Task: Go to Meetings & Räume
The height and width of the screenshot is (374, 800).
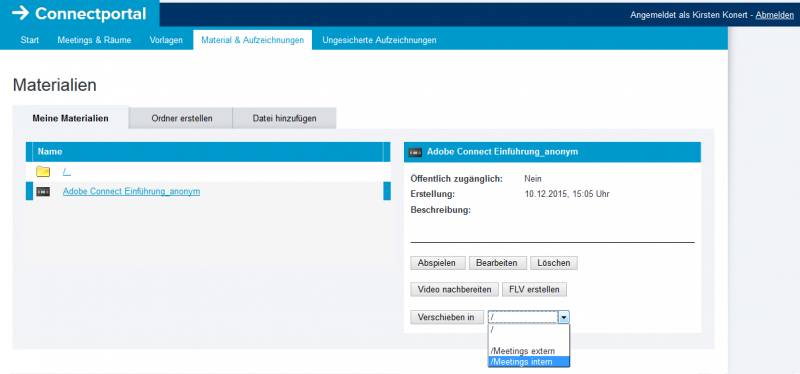Action: pos(94,40)
